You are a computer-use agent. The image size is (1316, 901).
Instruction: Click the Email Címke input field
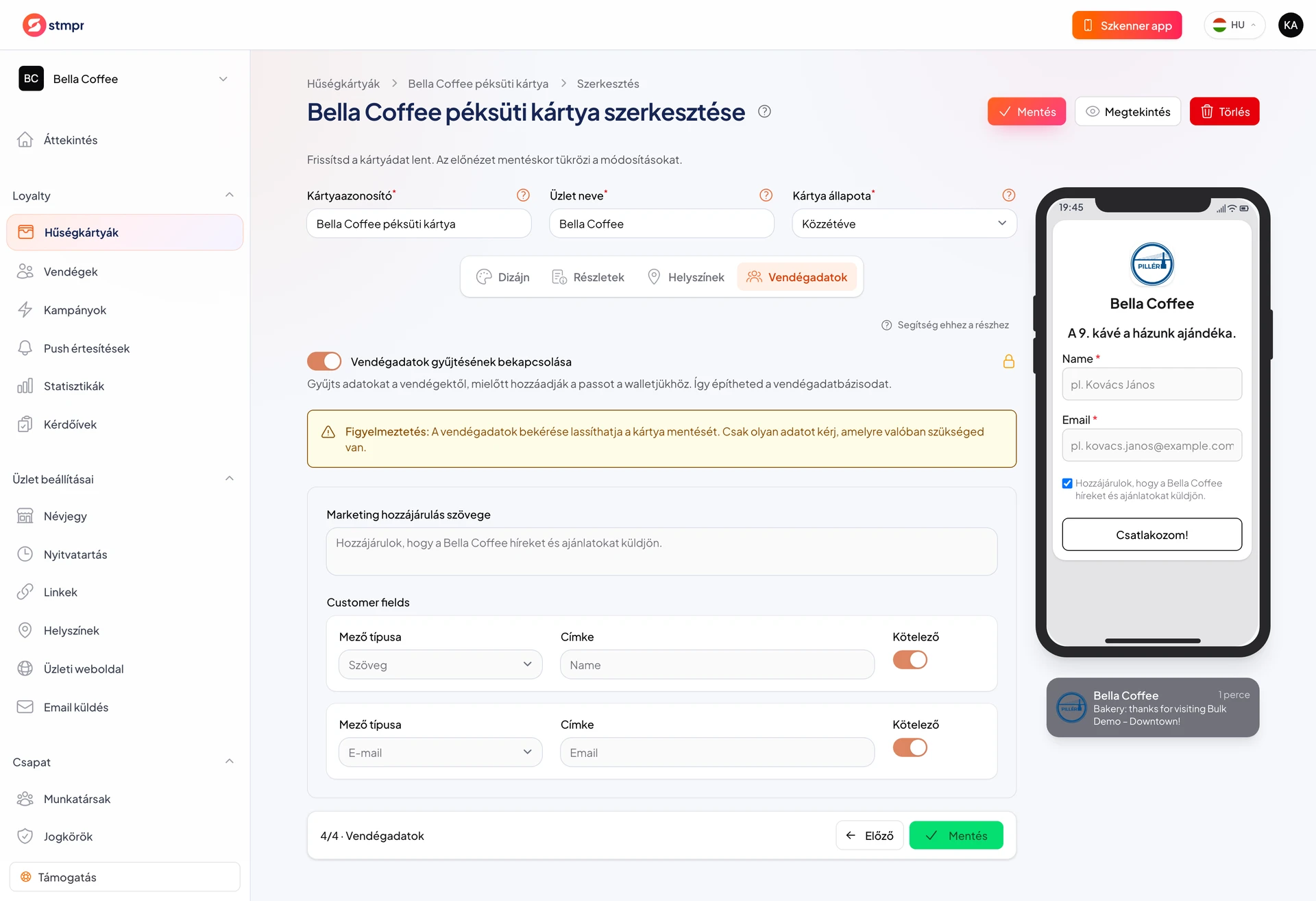point(717,752)
